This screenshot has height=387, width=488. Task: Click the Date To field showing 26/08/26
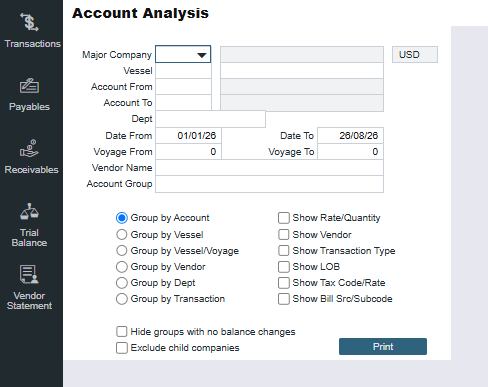click(350, 136)
